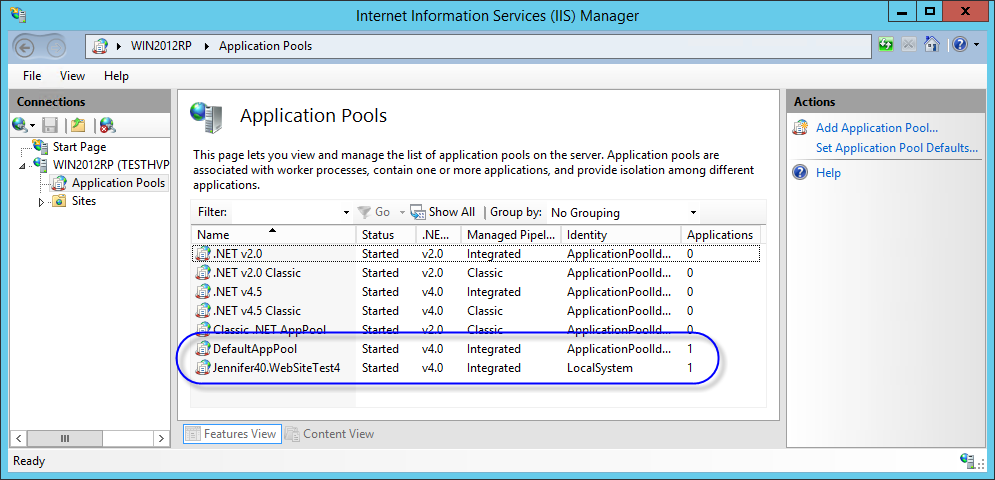Click Set Application Pool Defaults... link
Viewport: 995px width, 480px height.
click(897, 148)
